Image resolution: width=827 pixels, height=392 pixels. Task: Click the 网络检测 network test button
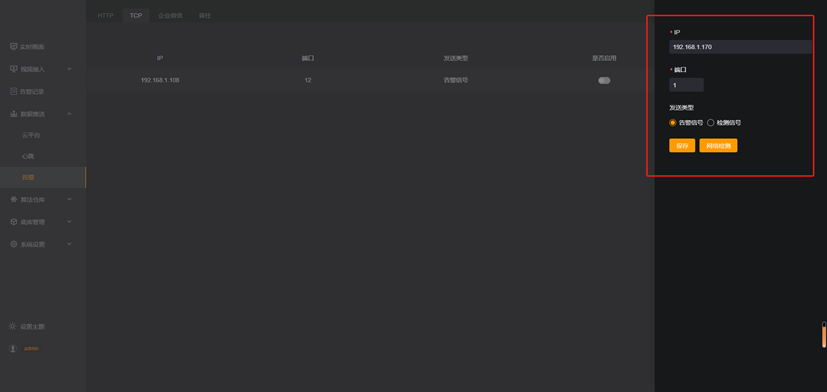(718, 146)
